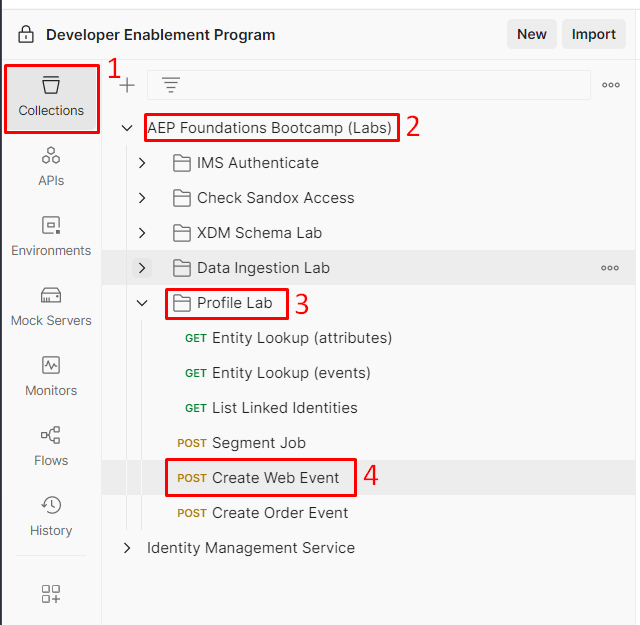
Task: Go to Monitors sidebar tab
Action: [51, 377]
